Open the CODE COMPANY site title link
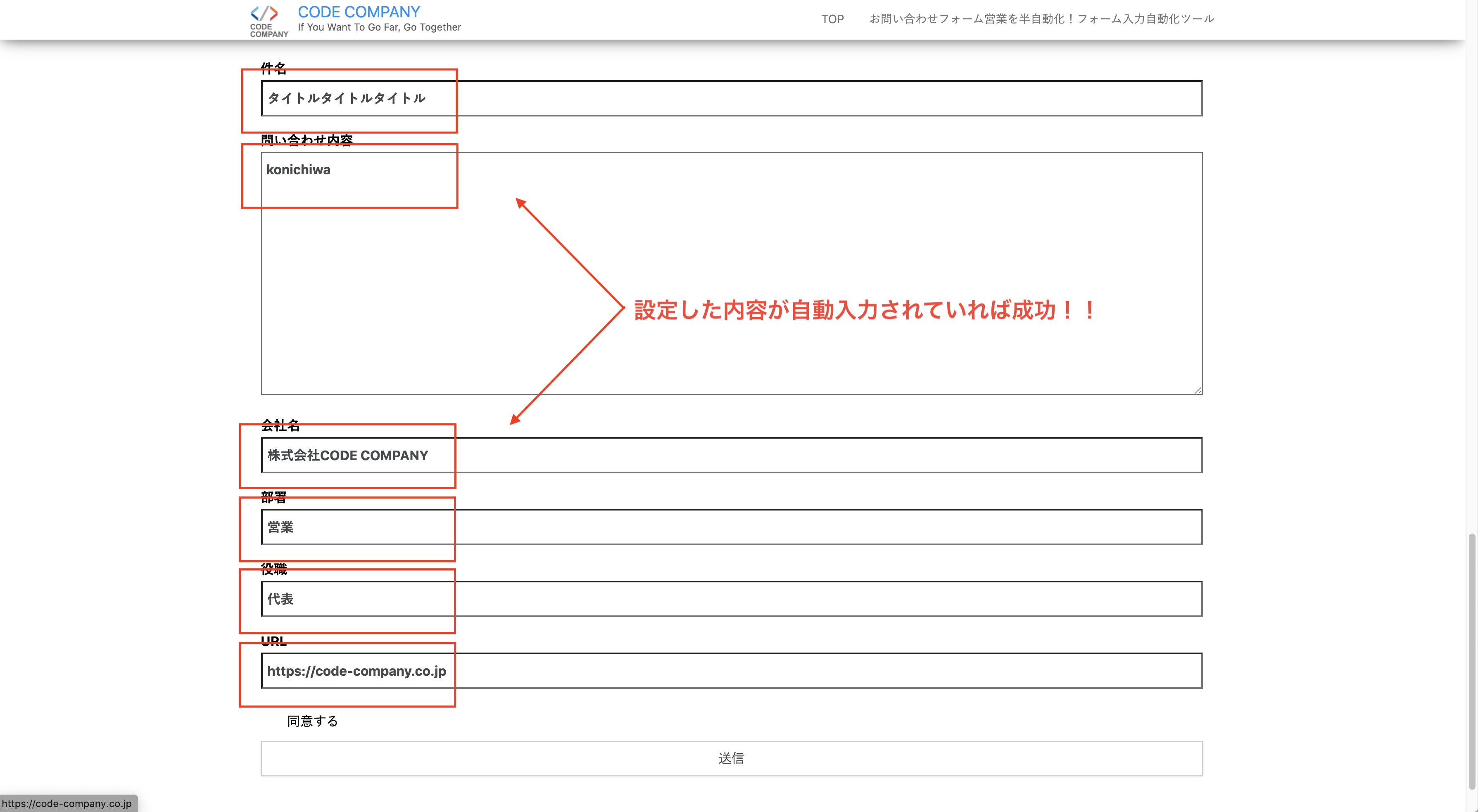Viewport: 1478px width, 812px height. click(x=359, y=12)
